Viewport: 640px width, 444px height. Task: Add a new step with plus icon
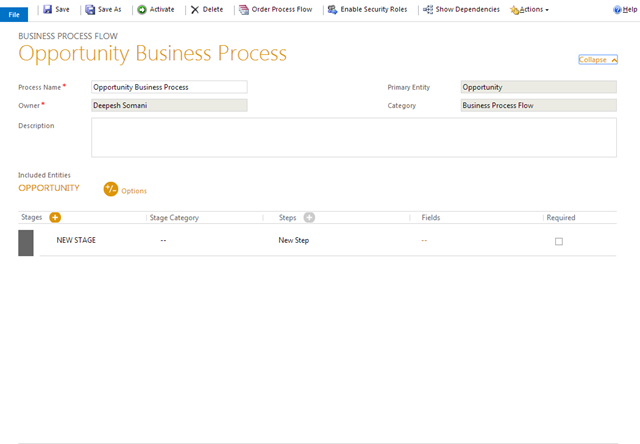click(x=309, y=217)
